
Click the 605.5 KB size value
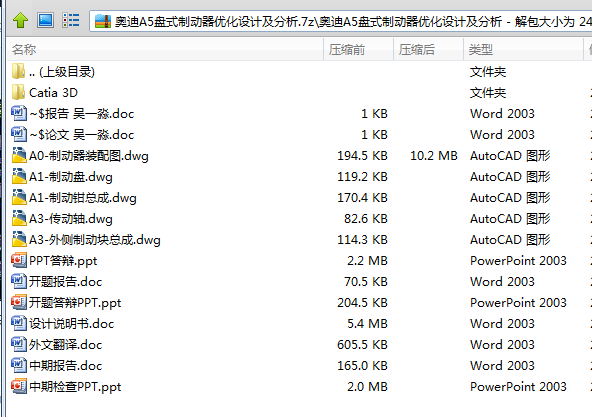click(x=362, y=344)
